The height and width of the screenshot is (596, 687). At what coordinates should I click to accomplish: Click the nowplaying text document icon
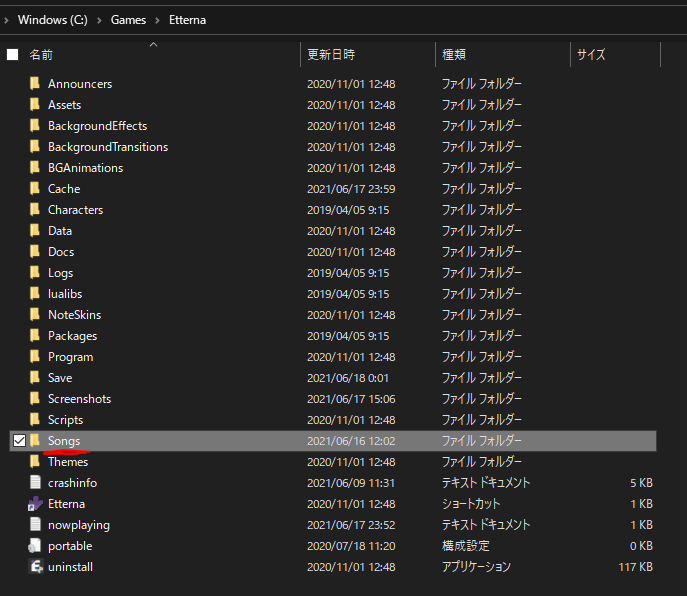(x=35, y=525)
